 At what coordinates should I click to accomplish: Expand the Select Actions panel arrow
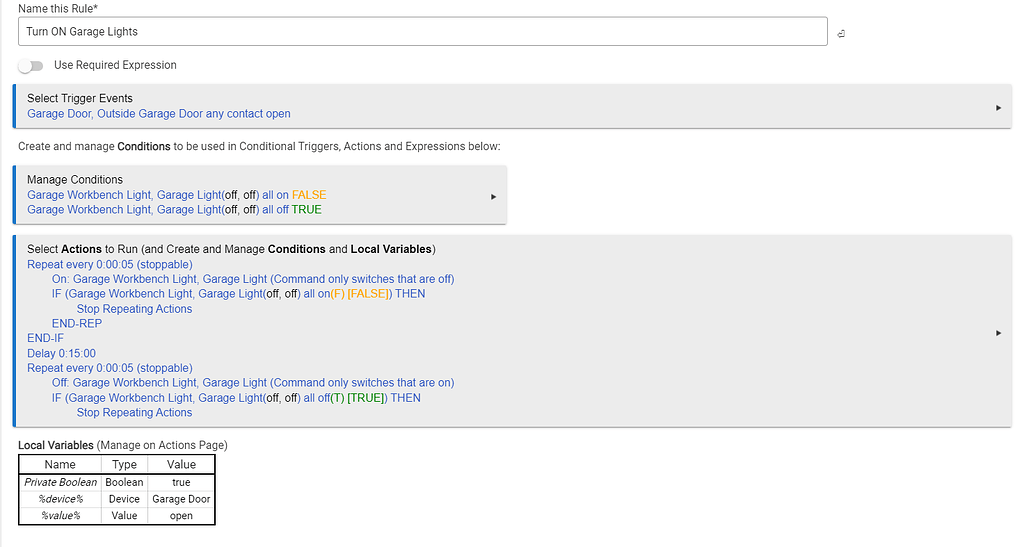coord(998,332)
